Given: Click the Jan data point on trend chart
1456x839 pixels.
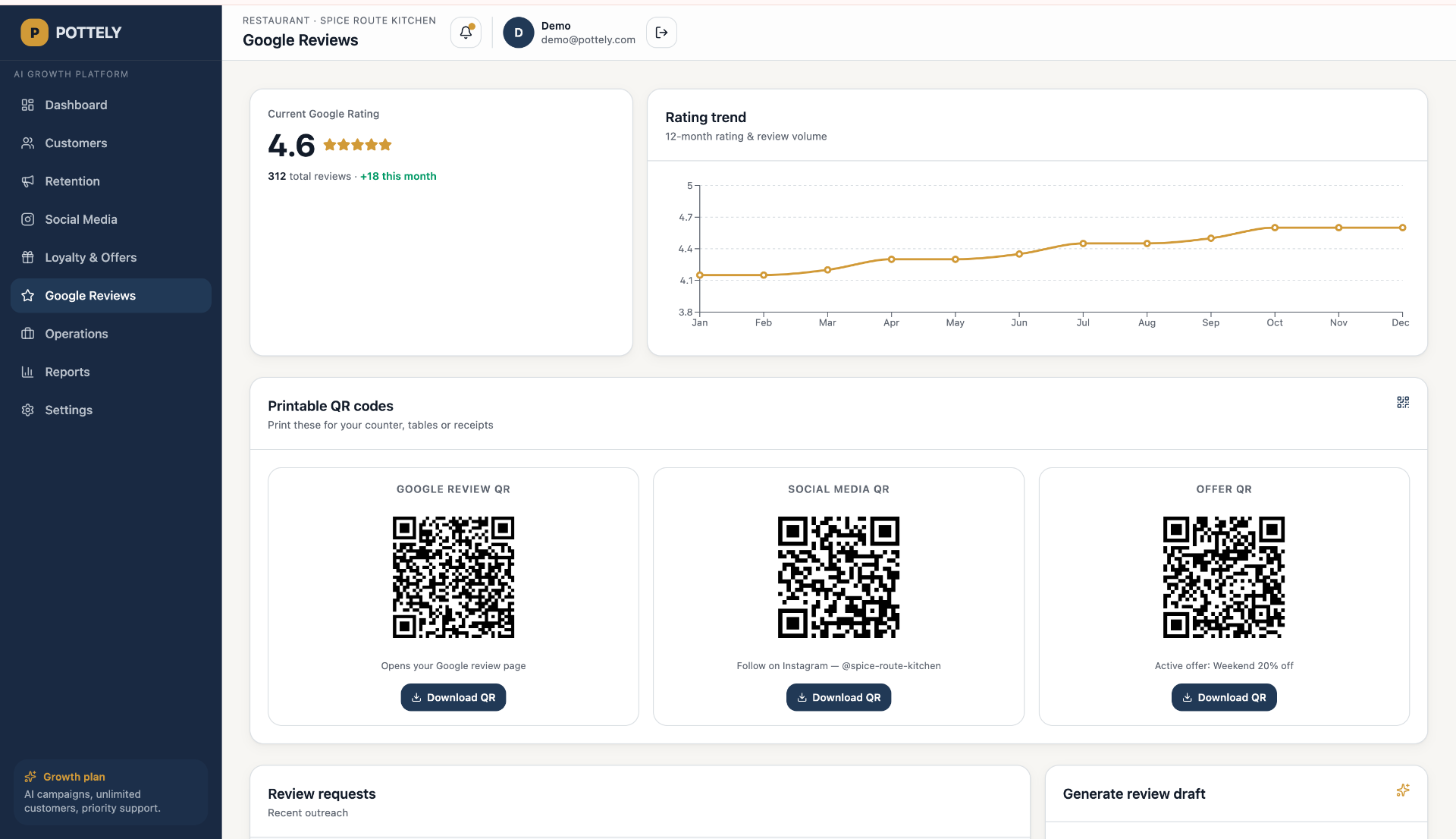Looking at the screenshot, I should (x=700, y=275).
